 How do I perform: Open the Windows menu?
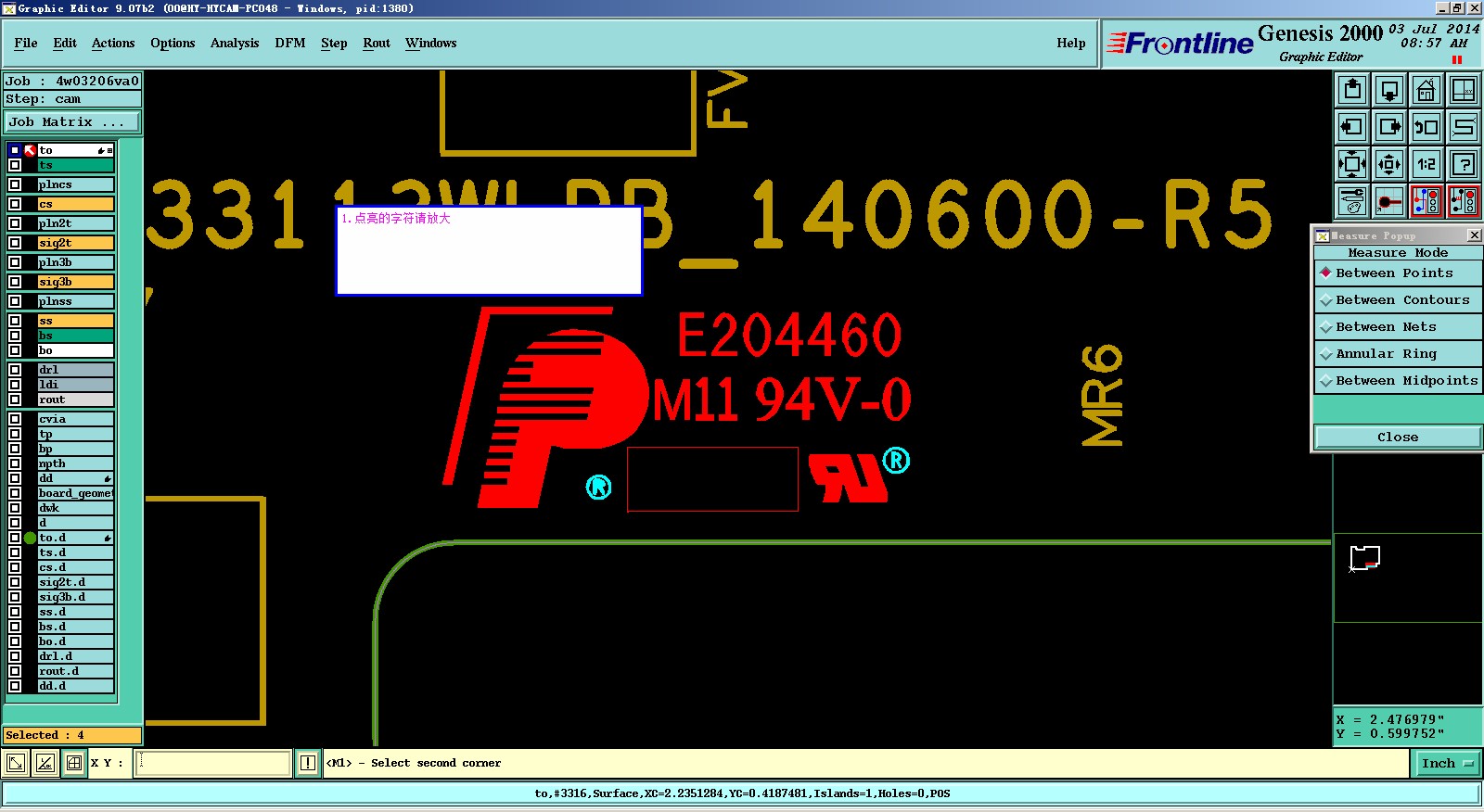[x=431, y=44]
